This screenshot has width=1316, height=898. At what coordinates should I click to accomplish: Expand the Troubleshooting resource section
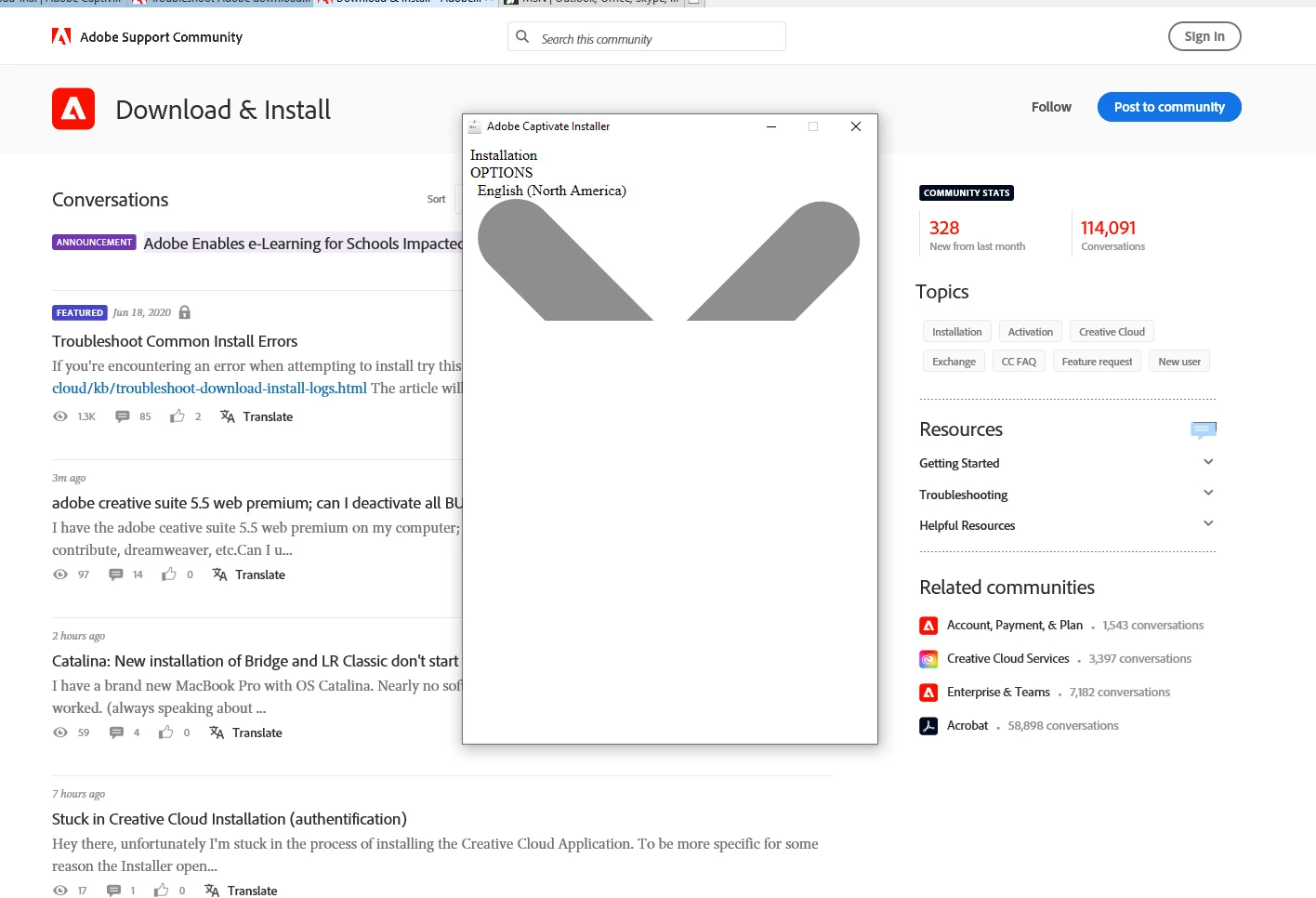tap(1208, 493)
